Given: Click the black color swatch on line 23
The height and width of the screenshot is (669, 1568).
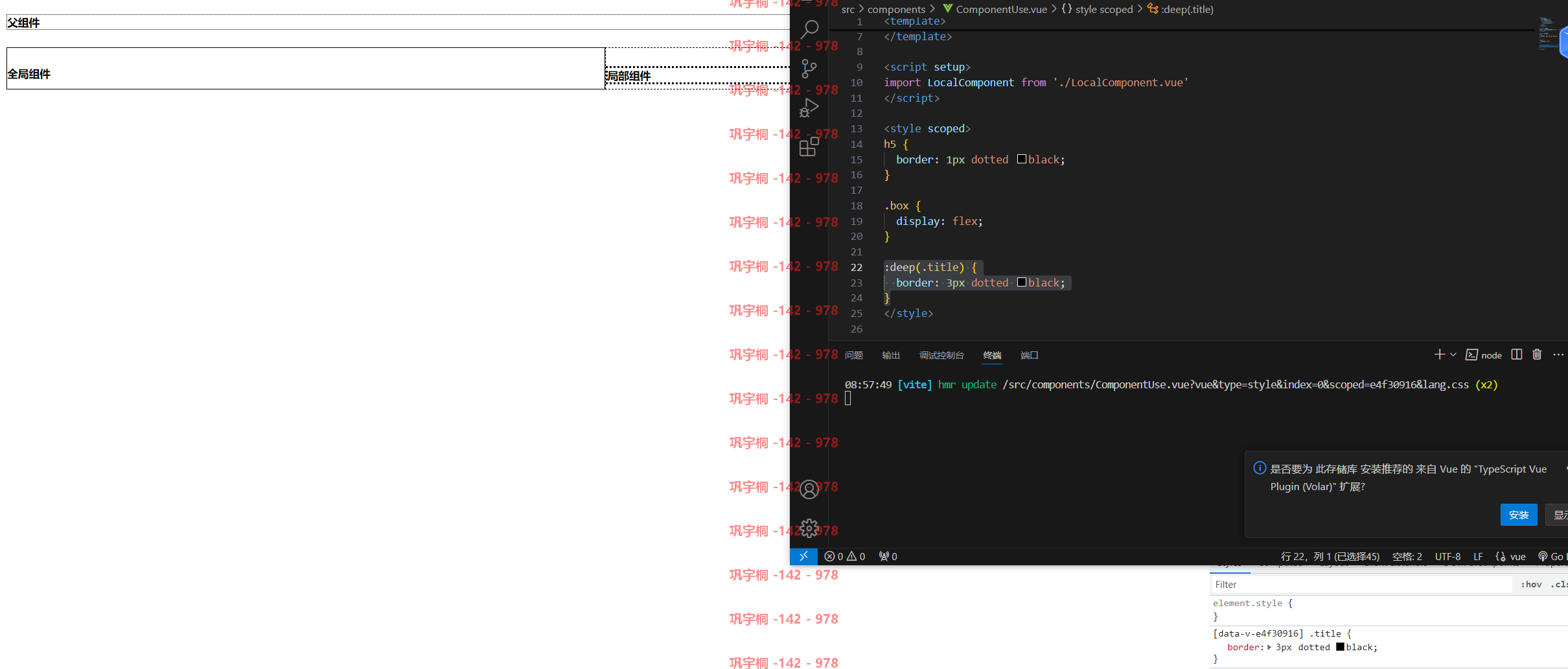Looking at the screenshot, I should [x=1022, y=283].
